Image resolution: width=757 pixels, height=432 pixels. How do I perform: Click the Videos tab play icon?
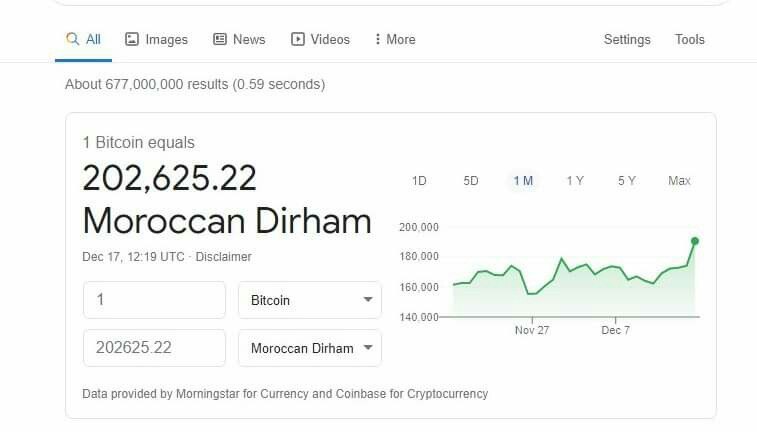[297, 39]
